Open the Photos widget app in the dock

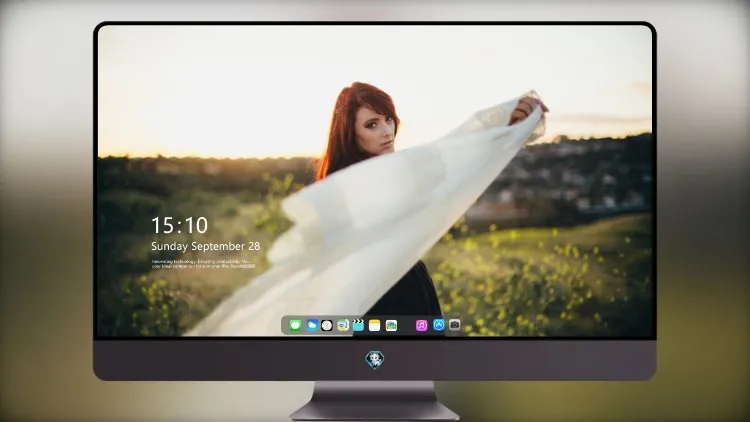click(391, 325)
